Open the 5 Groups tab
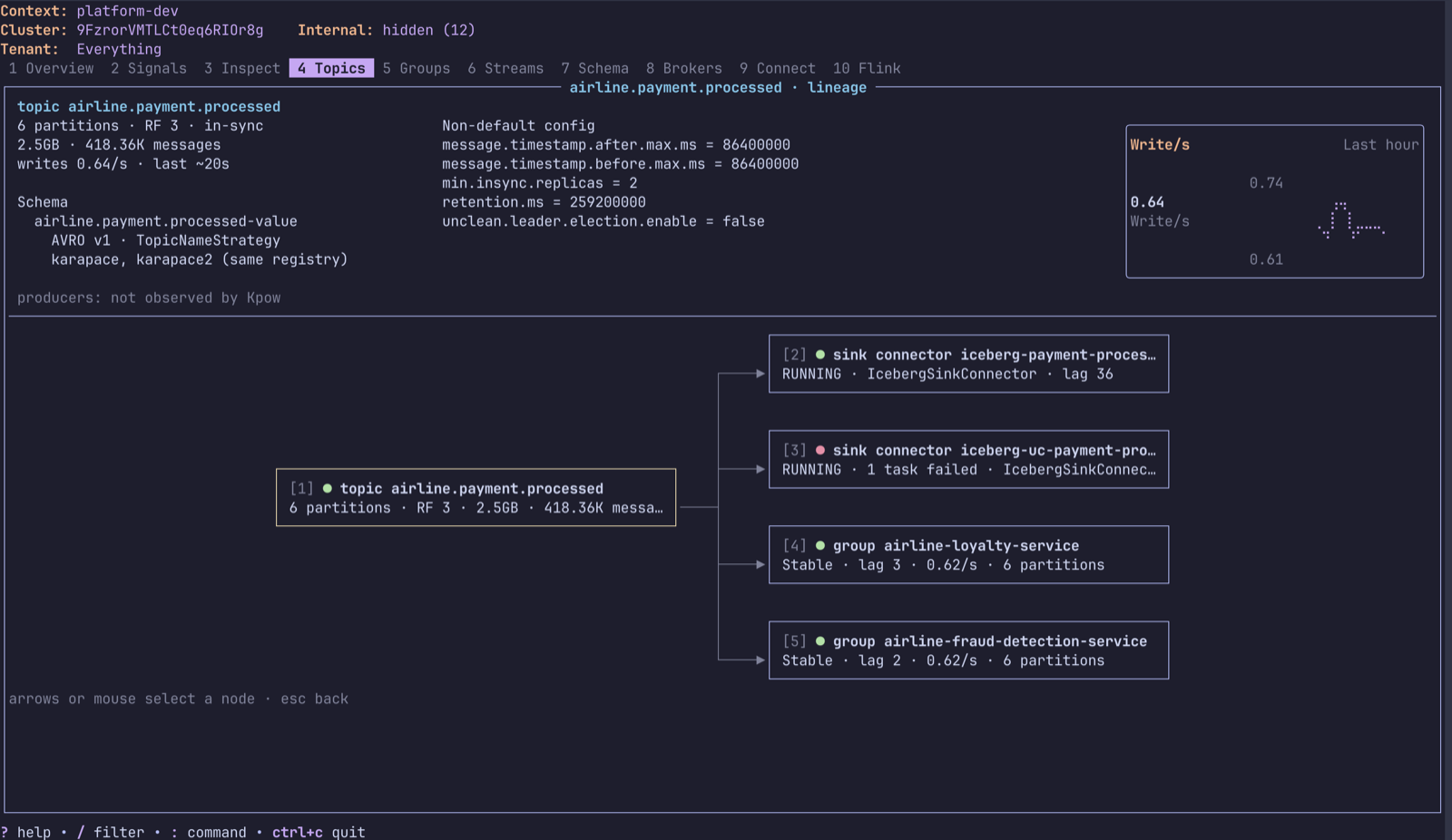Image resolution: width=1452 pixels, height=840 pixels. coord(417,68)
